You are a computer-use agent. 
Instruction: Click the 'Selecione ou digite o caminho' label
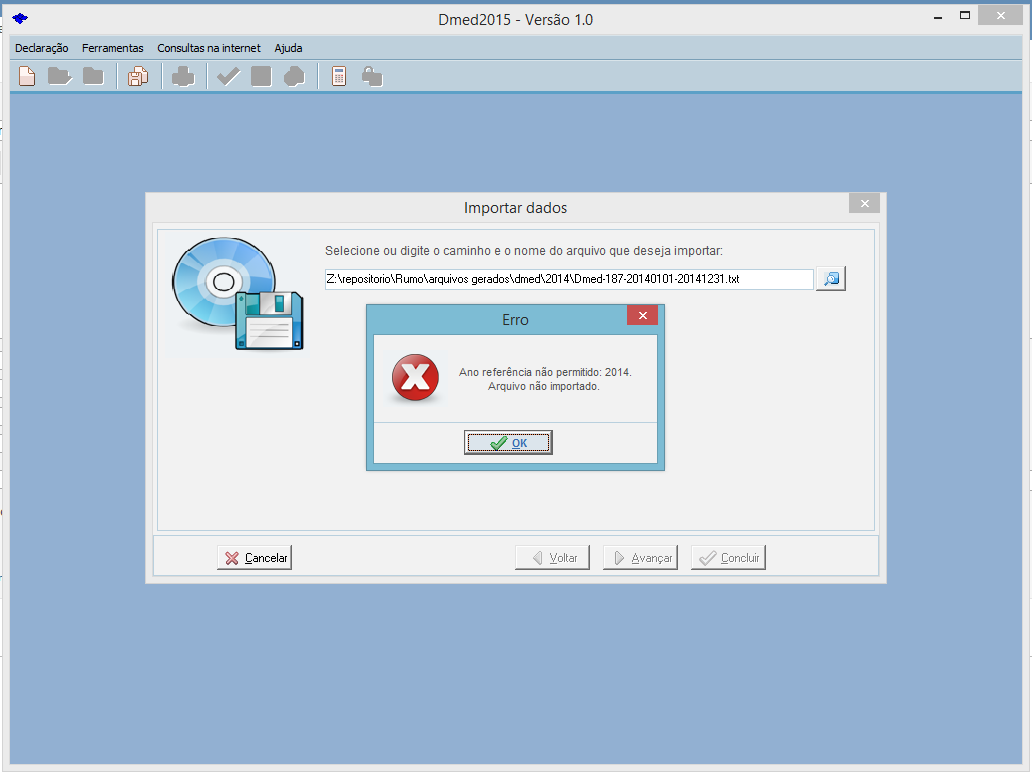524,251
